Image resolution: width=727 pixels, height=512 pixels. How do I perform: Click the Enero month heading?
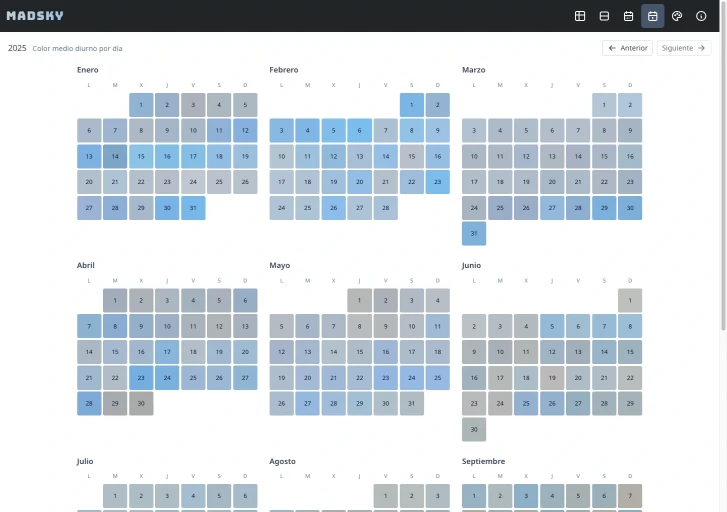tap(88, 70)
